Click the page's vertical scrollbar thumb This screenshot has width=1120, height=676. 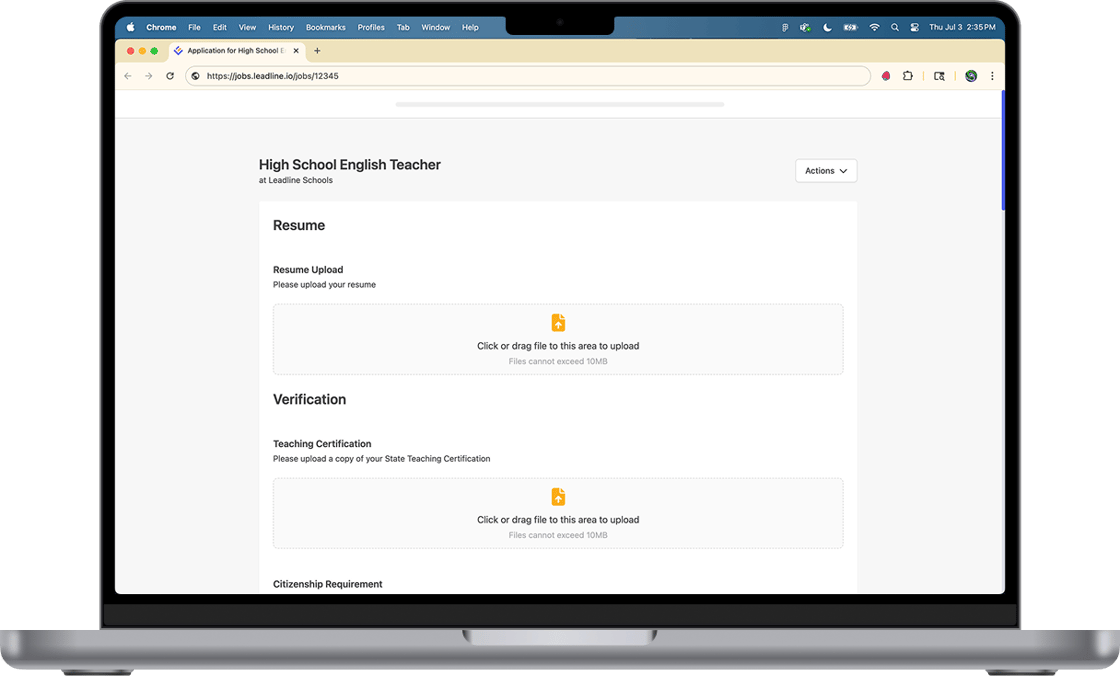click(x=1002, y=150)
